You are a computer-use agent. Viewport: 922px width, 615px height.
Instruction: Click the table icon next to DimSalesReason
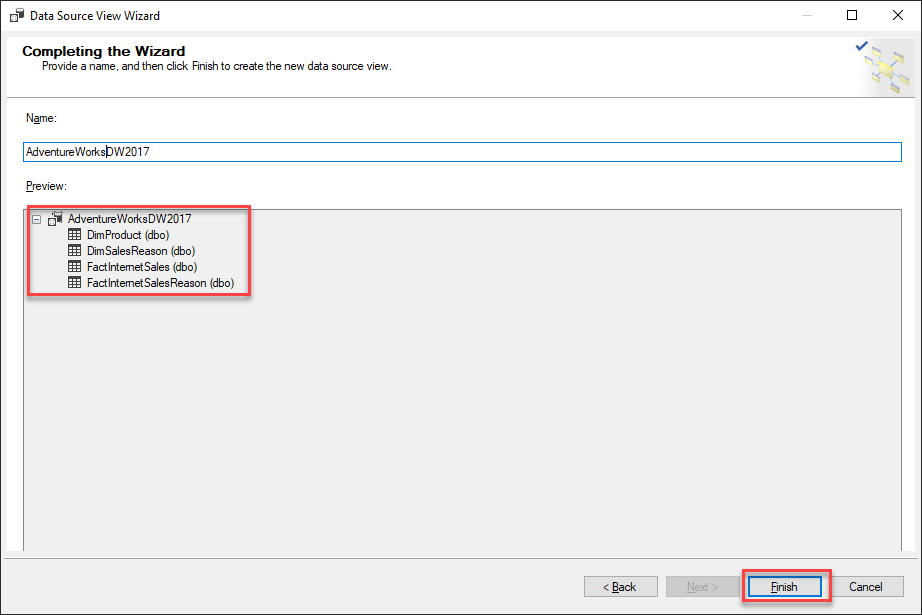click(74, 250)
